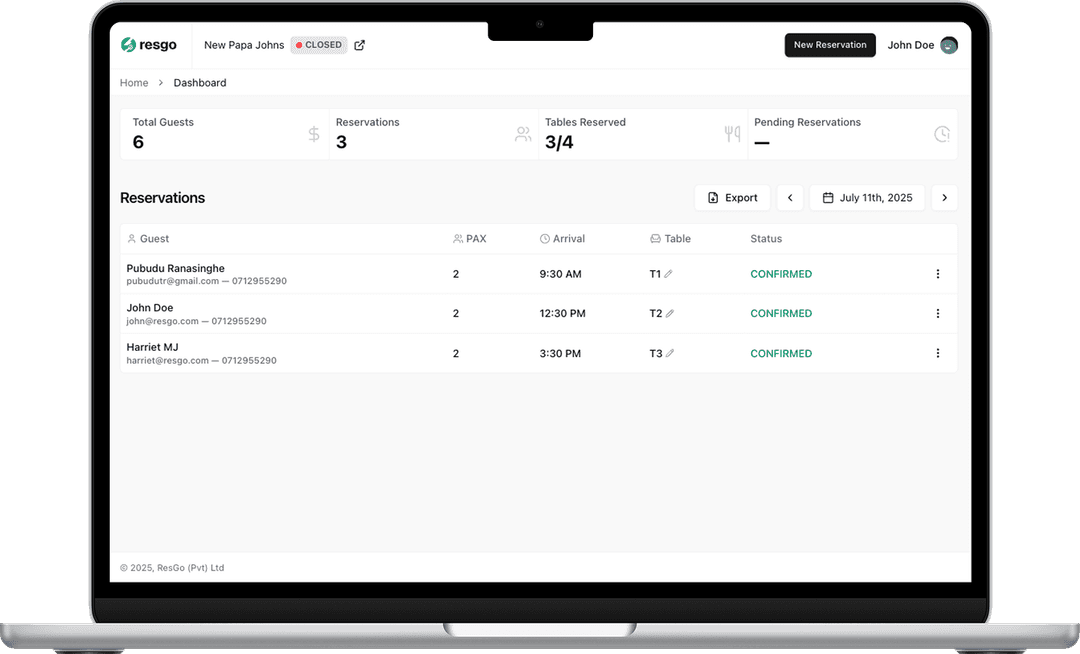The image size is (1080, 654).
Task: Click Total Guests value 6
Action: (138, 143)
